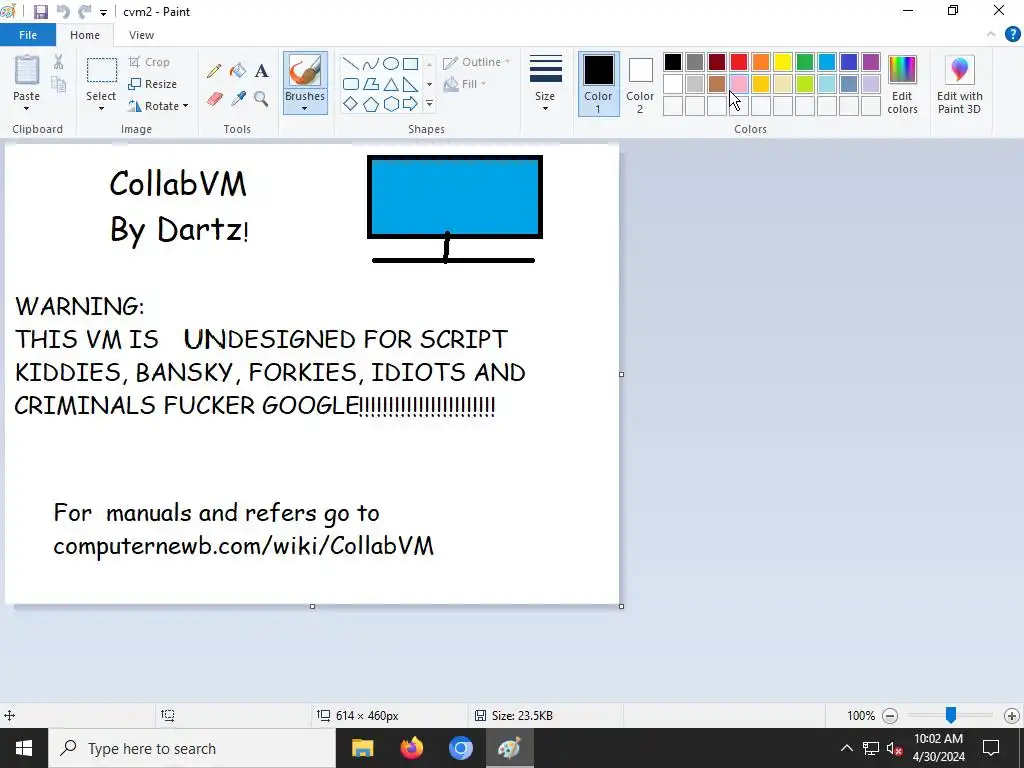This screenshot has height=768, width=1024.
Task: Open Customize Quick Access Toolbar arrow
Action: (x=103, y=12)
